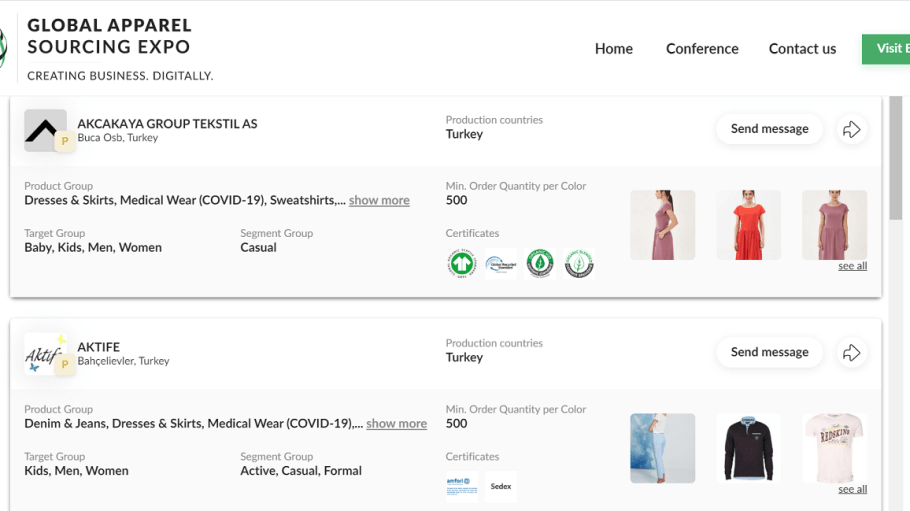Viewport: 910px width, 511px height.
Task: Open the AKCAKAYA GROUP TEKSTIL AS title
Action: click(167, 124)
